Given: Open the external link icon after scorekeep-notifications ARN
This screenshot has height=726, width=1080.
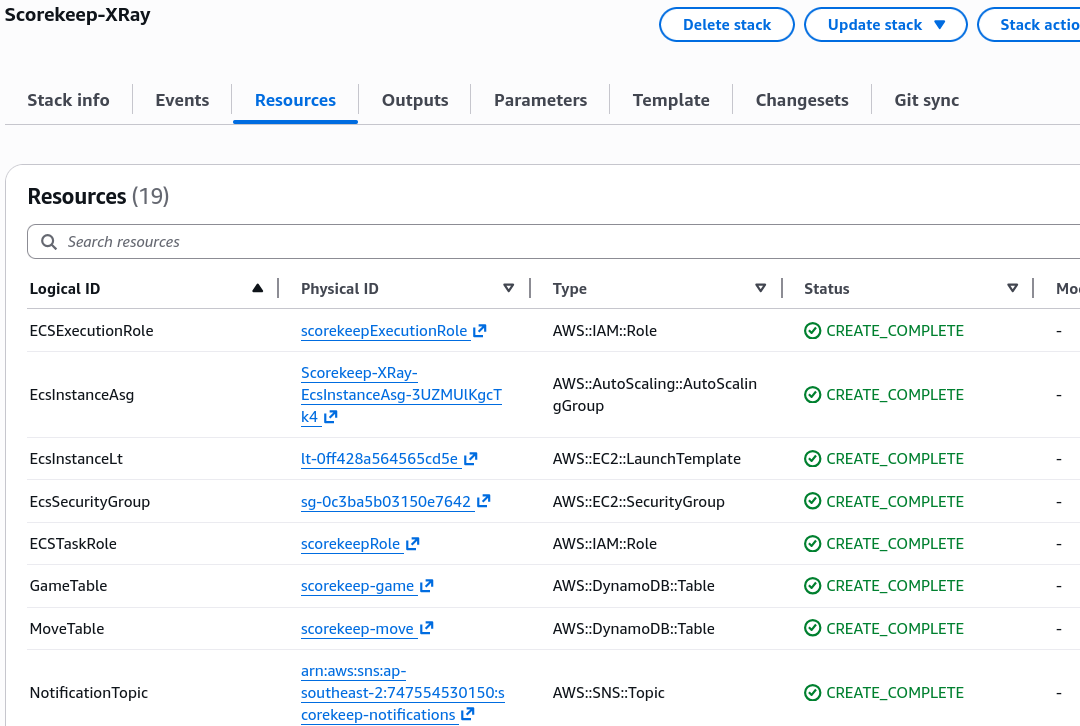Looking at the screenshot, I should tap(468, 714).
